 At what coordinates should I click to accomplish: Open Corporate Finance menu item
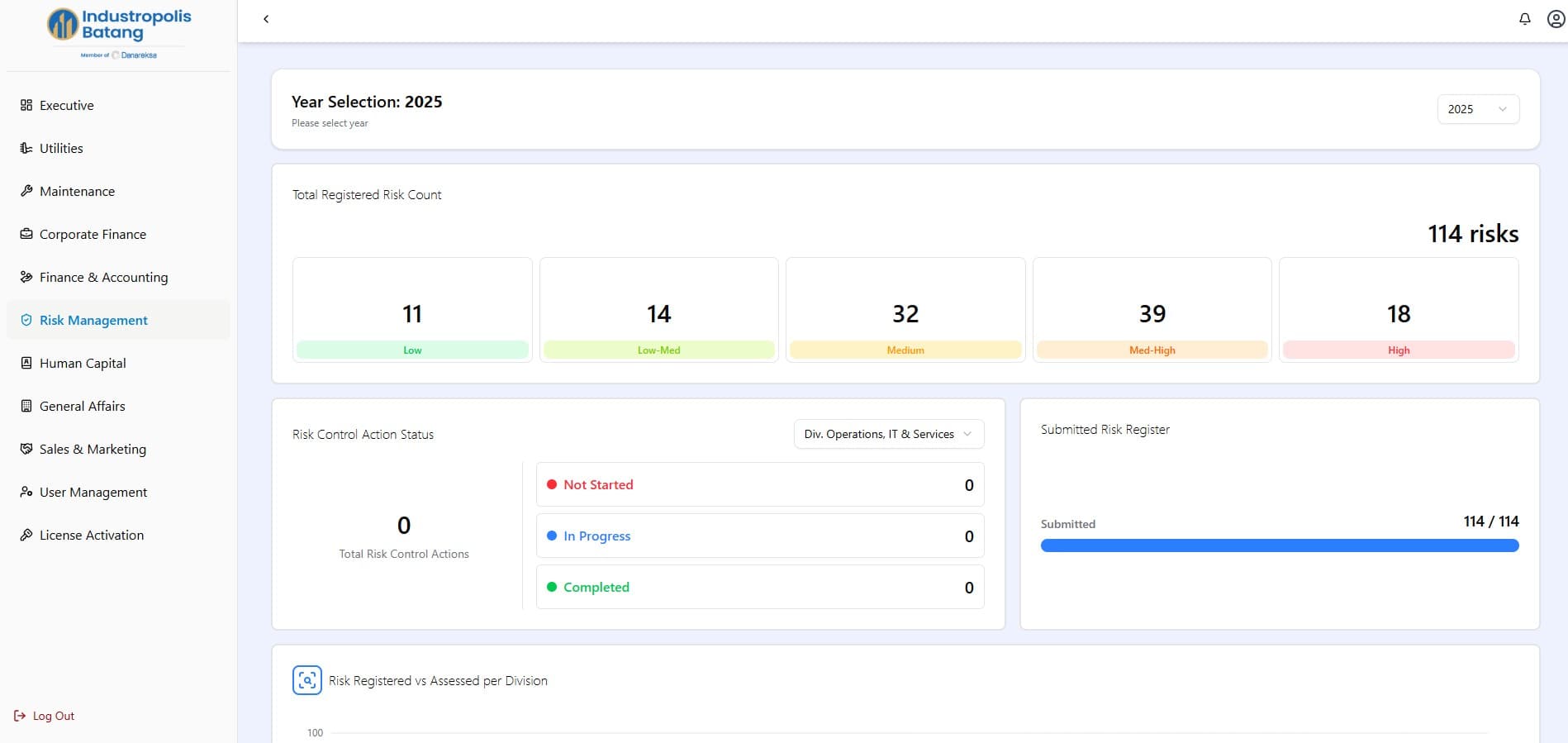(118, 234)
